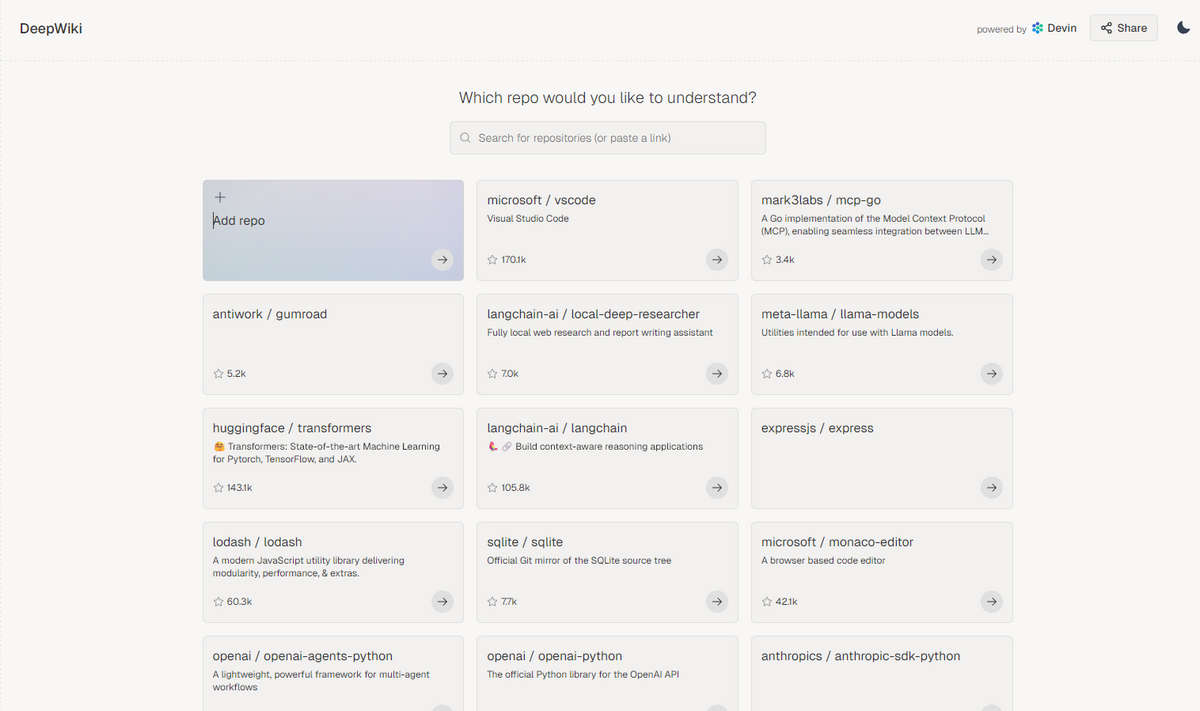Screen dimensions: 1200x711
Task: Open the Add repo card arrow
Action: coord(443,260)
